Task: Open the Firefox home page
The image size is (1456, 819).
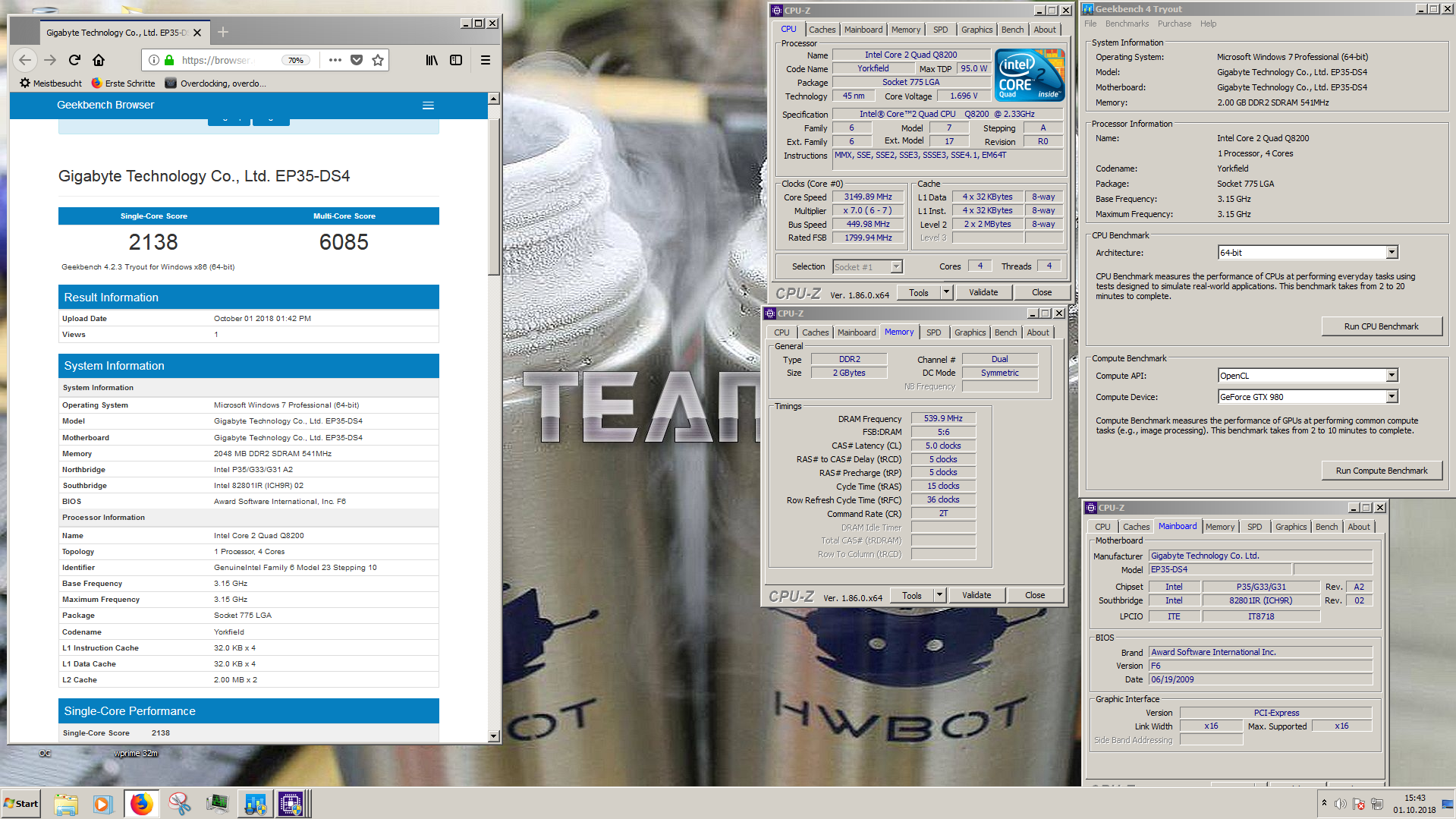Action: 99,60
